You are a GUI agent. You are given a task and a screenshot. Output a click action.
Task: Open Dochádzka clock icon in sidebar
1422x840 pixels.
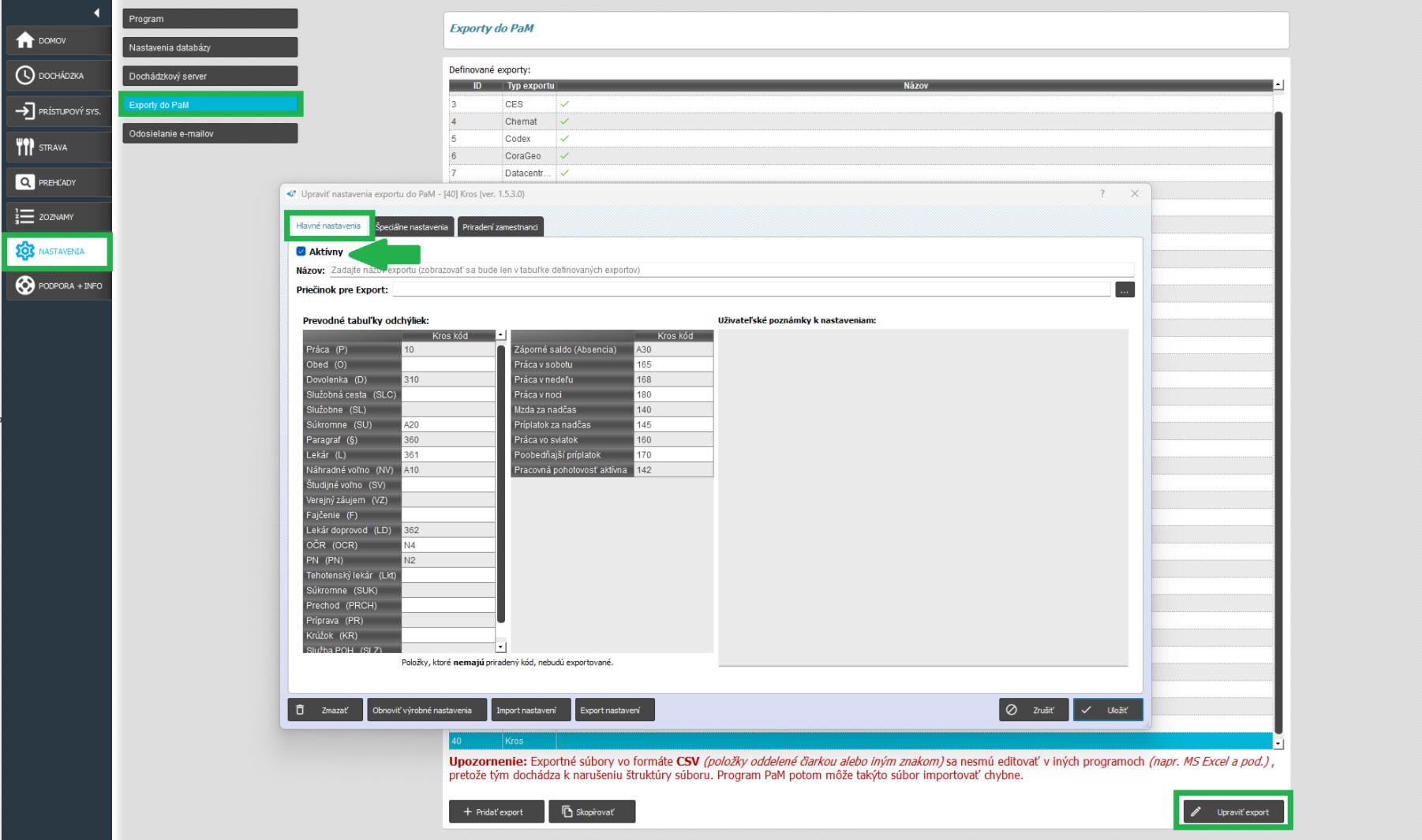(25, 76)
